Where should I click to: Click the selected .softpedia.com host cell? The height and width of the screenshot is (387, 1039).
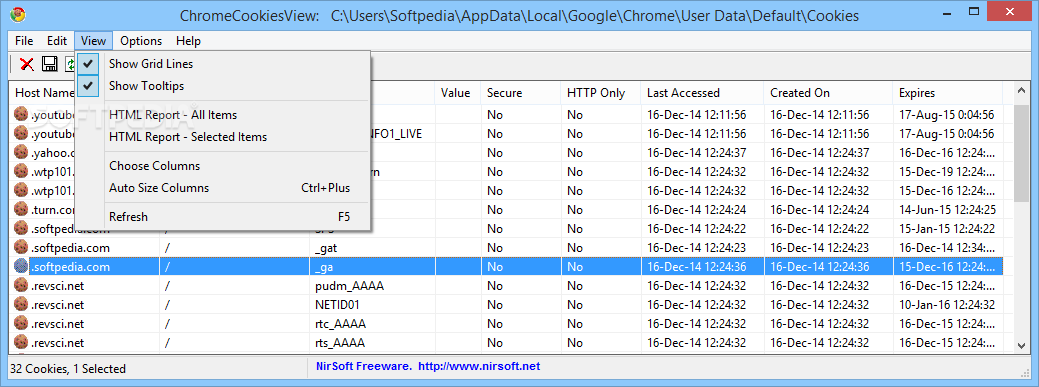(x=70, y=267)
